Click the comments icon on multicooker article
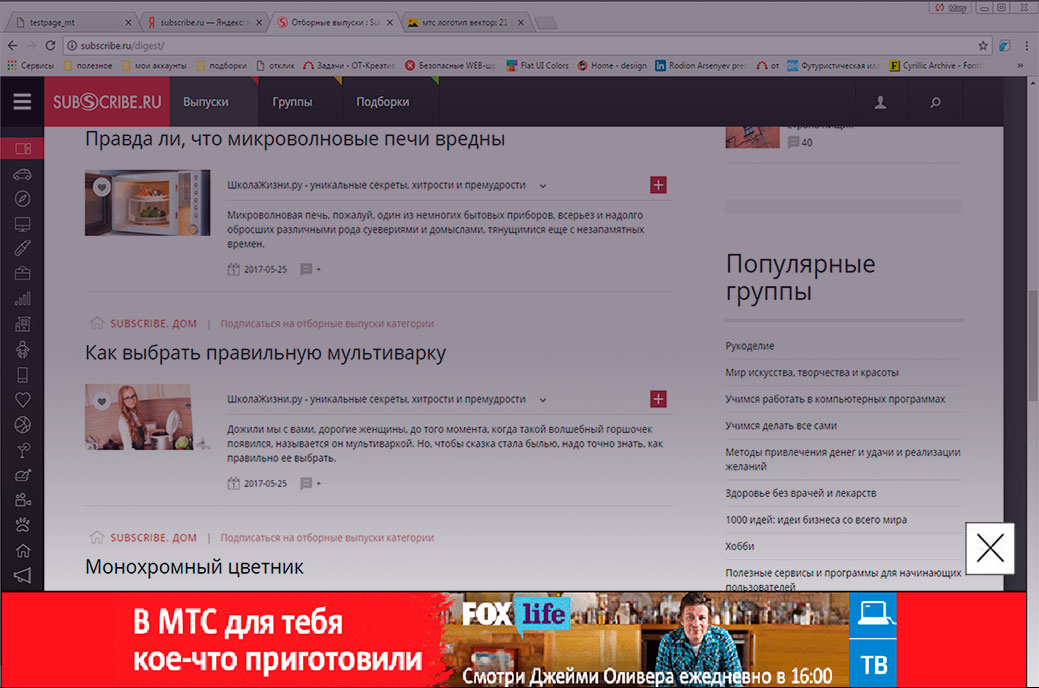 [x=306, y=483]
